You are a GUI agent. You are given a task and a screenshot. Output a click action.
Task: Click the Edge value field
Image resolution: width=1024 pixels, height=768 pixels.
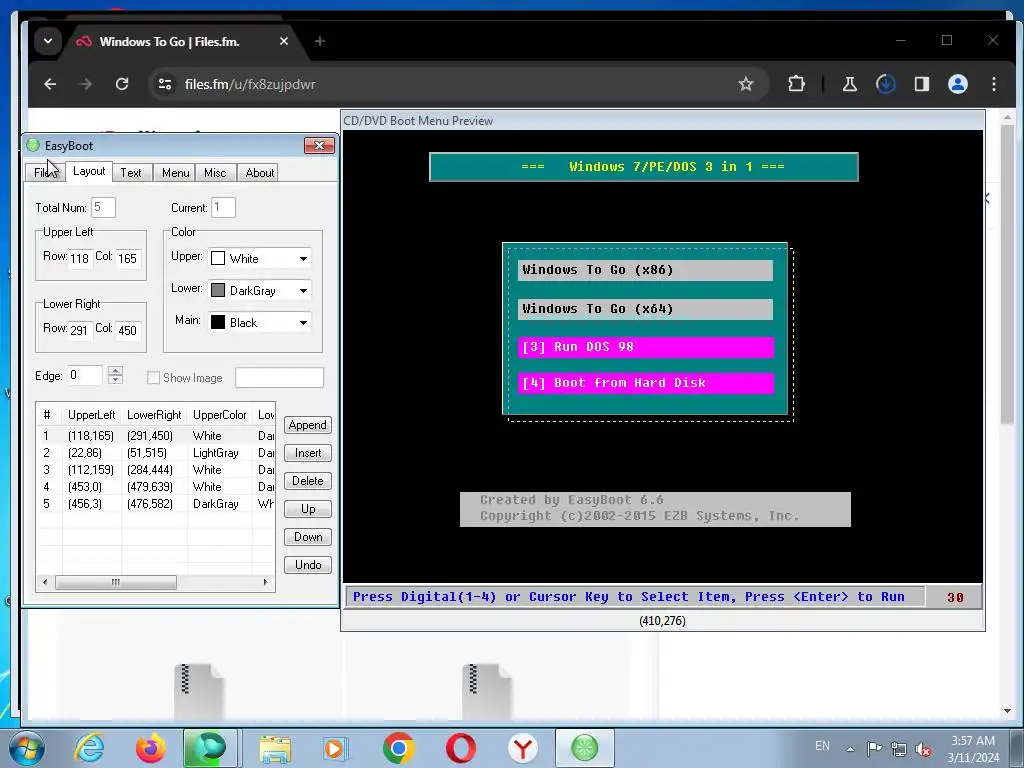(85, 376)
